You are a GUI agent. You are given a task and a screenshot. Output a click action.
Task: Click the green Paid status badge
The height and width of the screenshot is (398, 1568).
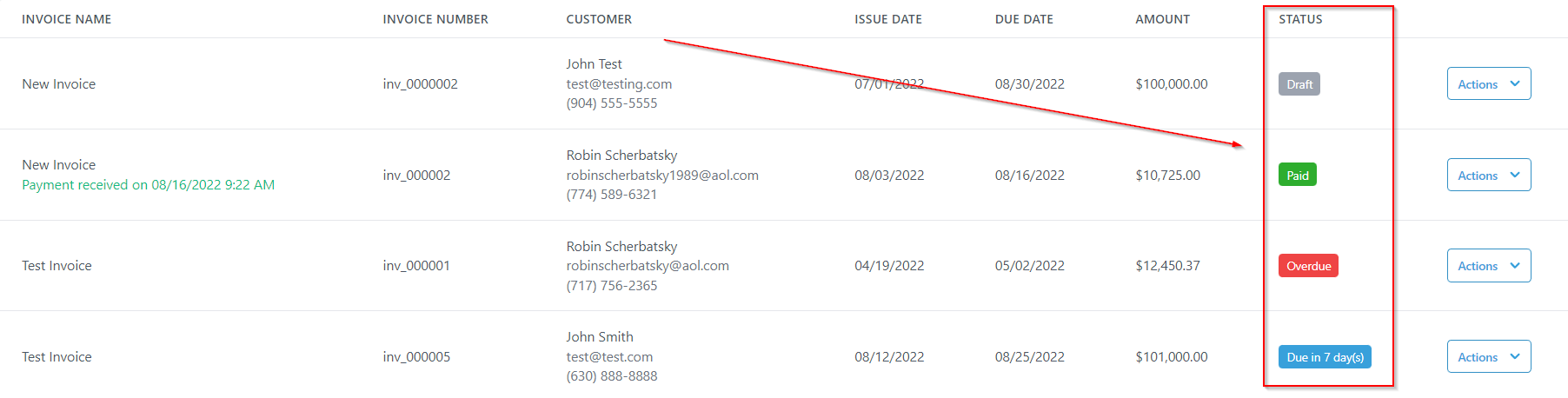[x=1297, y=176]
